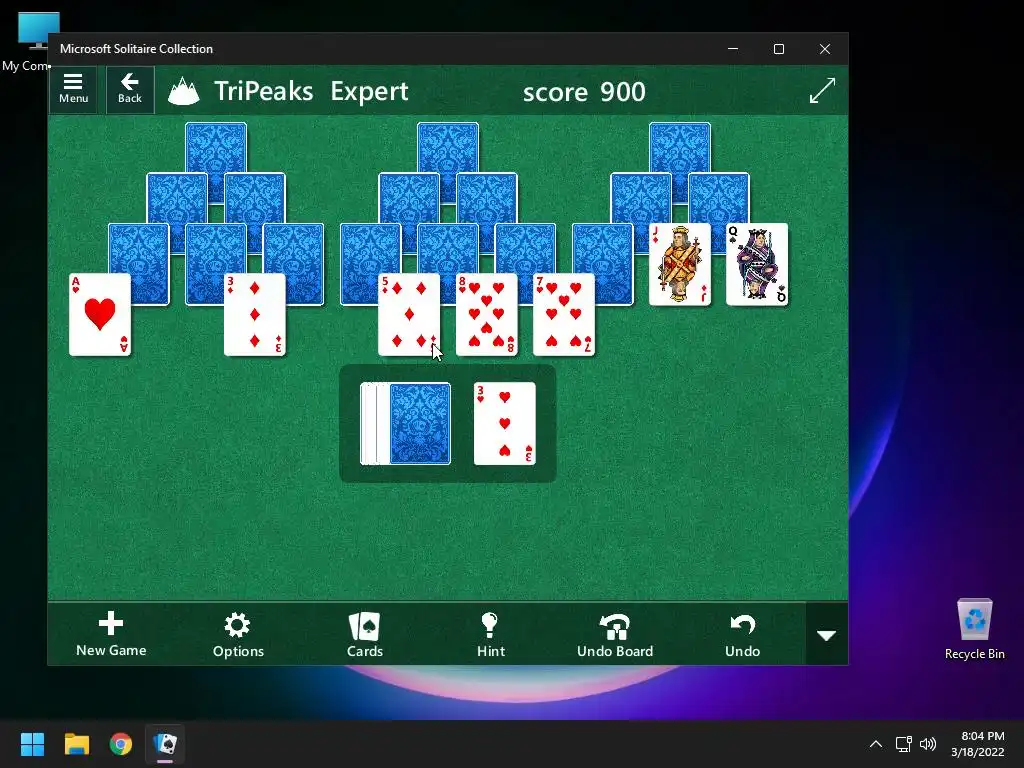Collapse the bottom toolbar with the down arrow
Viewport: 1024px width, 768px height.
(x=827, y=635)
